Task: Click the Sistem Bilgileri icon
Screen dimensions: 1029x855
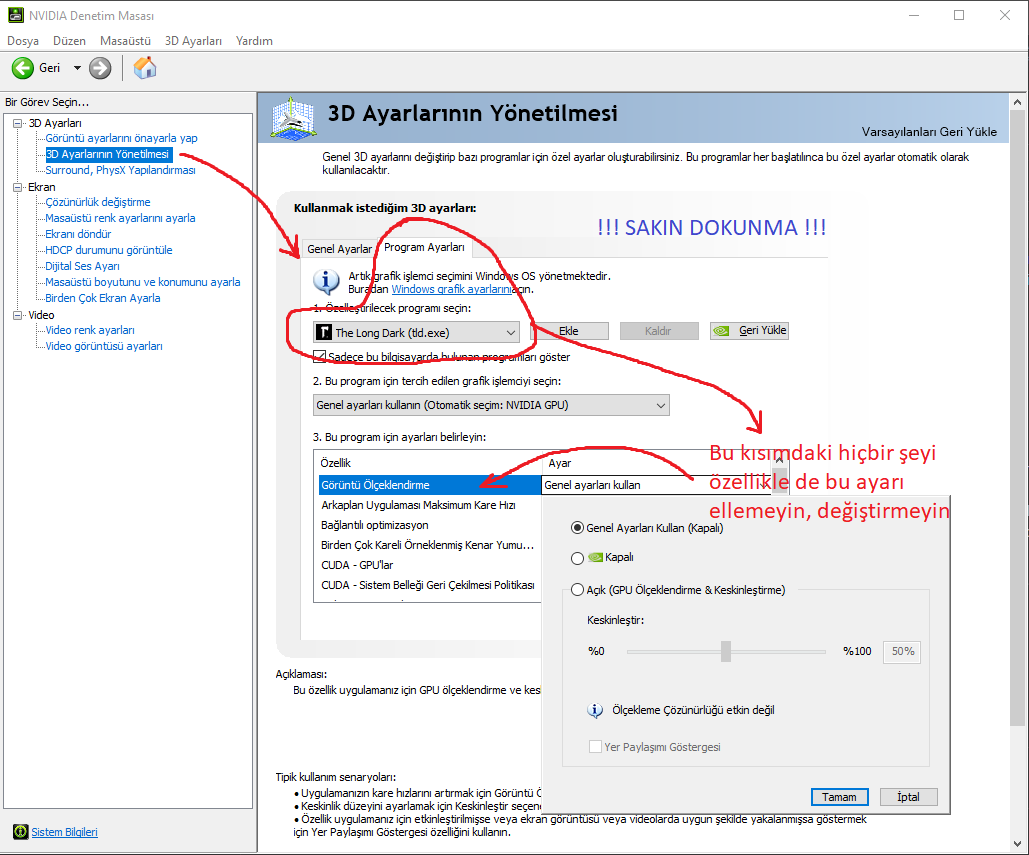Action: (20, 832)
